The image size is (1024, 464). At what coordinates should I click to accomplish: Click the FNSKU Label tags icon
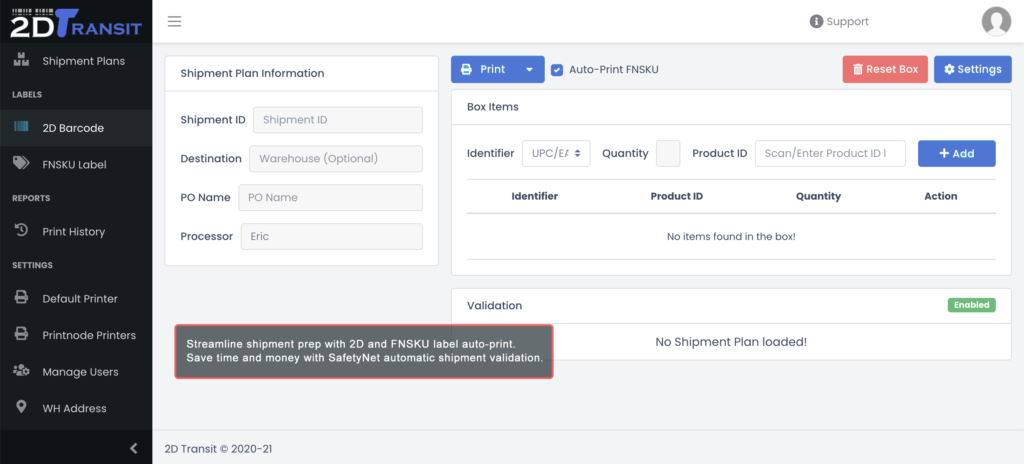[x=21, y=164]
